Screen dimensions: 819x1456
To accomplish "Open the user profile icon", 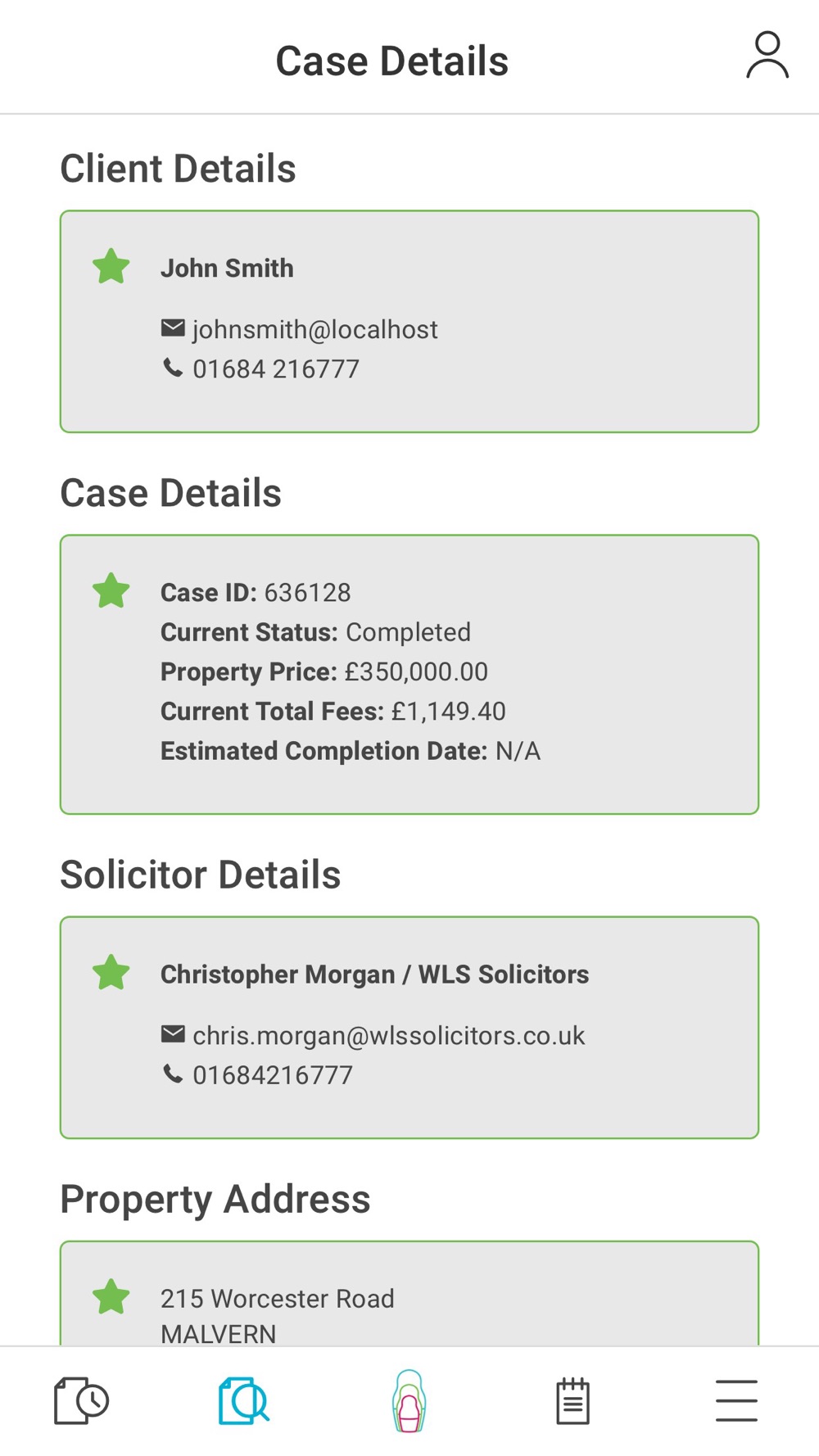I will pos(767,56).
